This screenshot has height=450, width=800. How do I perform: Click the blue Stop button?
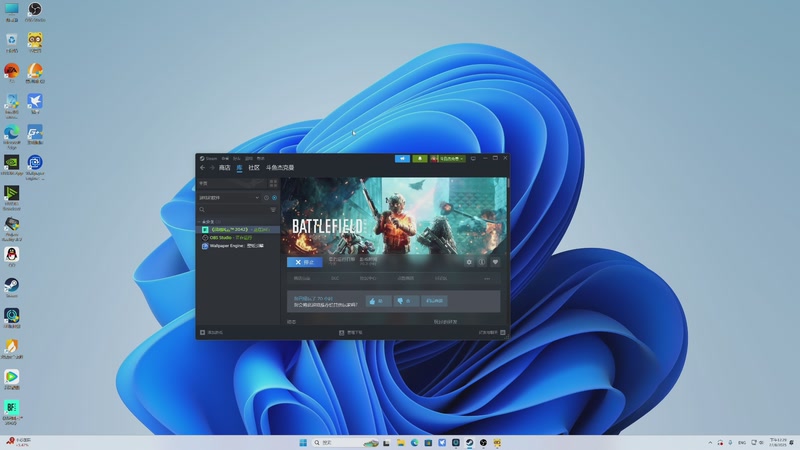coord(305,262)
